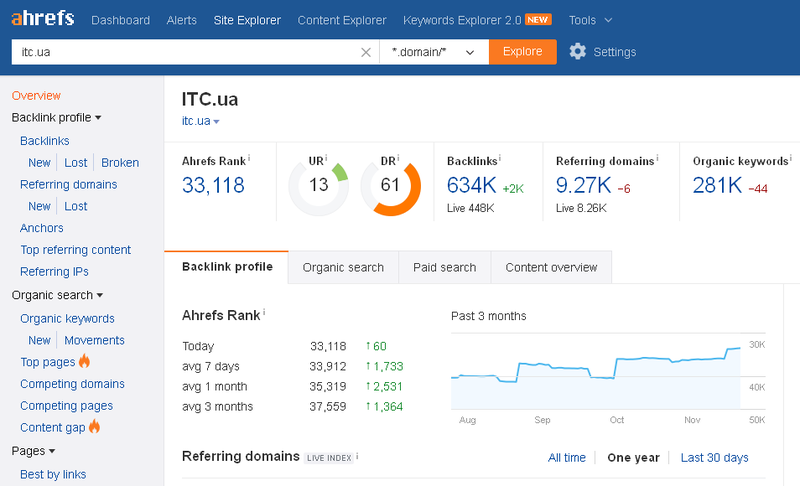Viewport: 800px width, 486px height.
Task: Open Lost link under Referring domains
Action: [76, 206]
